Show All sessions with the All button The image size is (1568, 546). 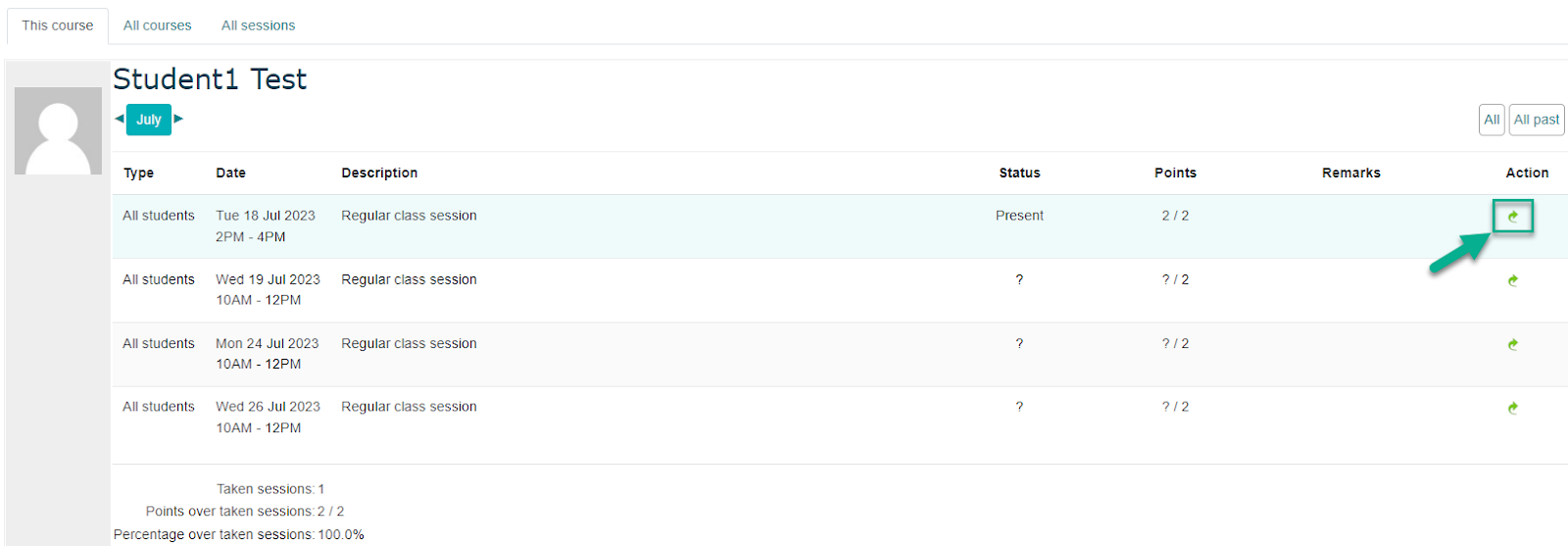point(1492,120)
